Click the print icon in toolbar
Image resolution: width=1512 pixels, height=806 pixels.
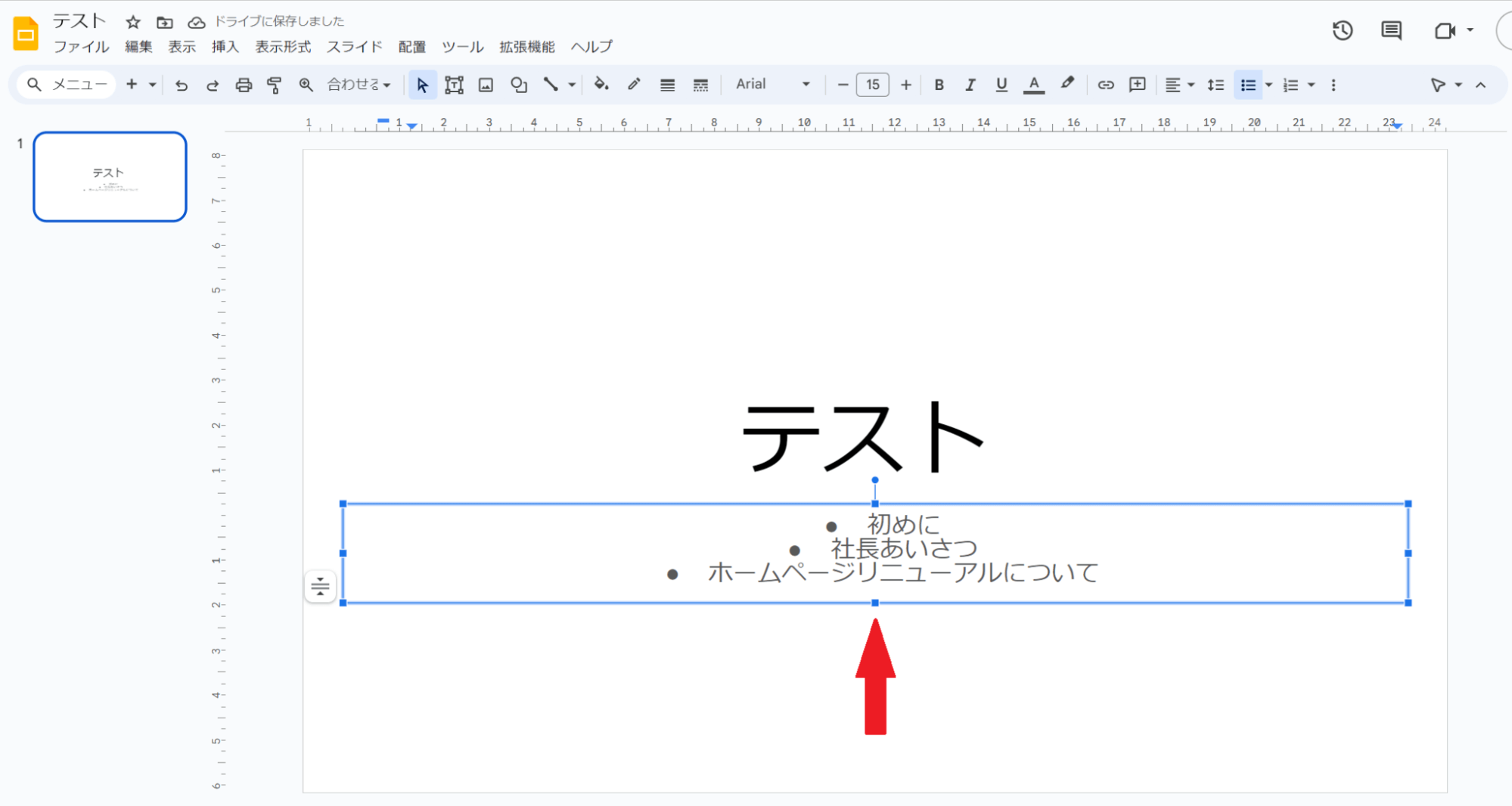click(x=244, y=85)
